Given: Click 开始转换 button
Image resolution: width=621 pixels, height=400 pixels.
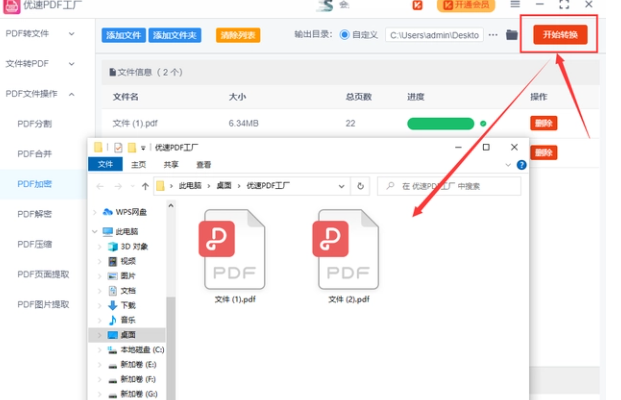Looking at the screenshot, I should point(560,34).
